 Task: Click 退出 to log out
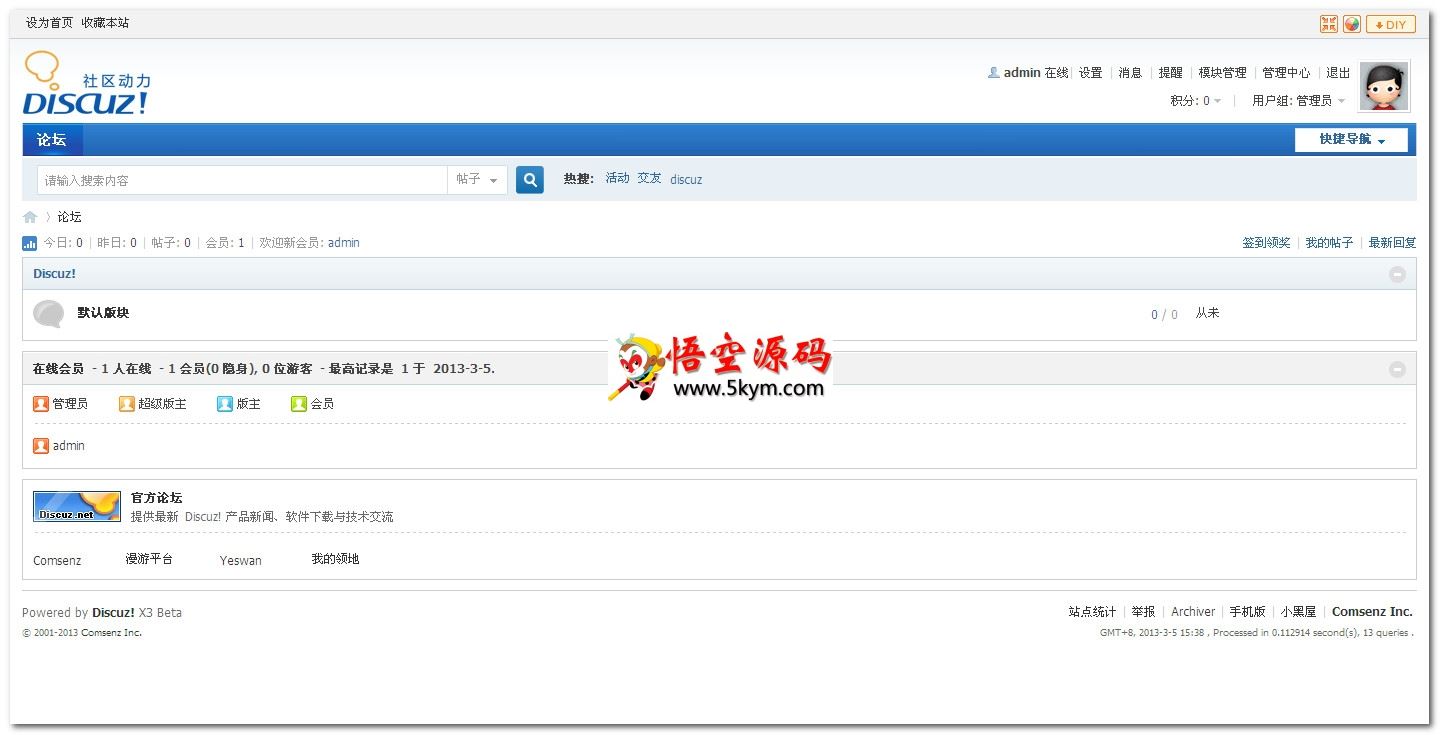[1338, 73]
